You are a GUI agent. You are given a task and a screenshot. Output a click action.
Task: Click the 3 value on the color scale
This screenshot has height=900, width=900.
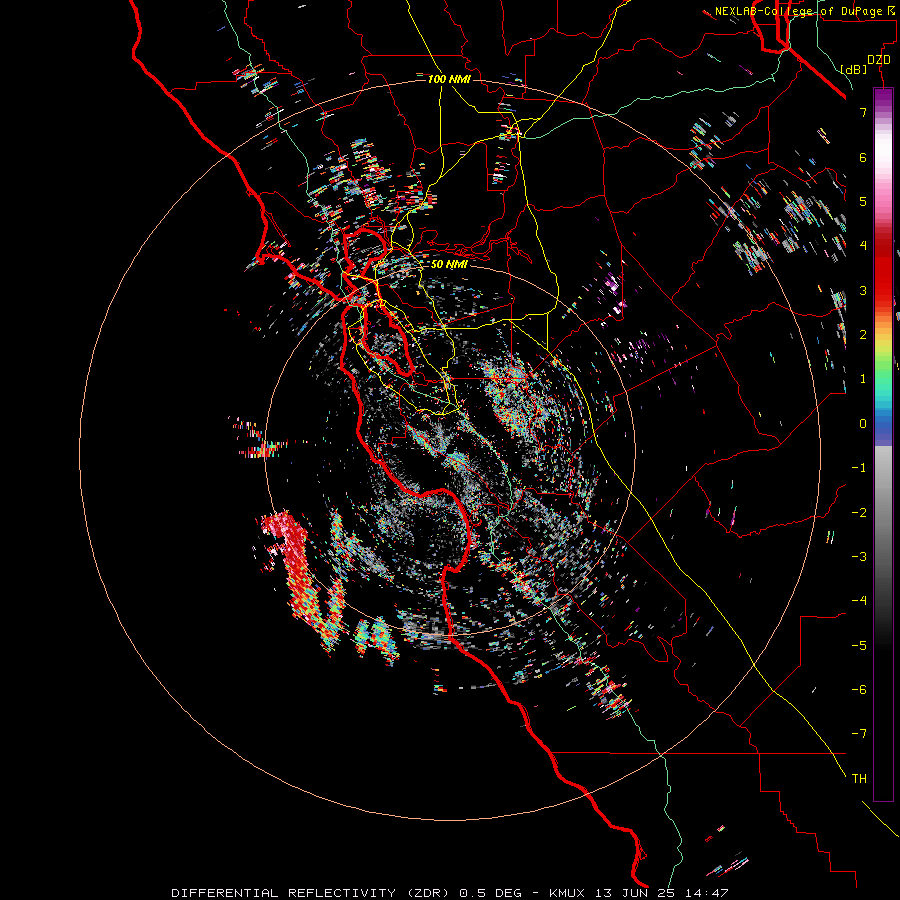[x=863, y=290]
